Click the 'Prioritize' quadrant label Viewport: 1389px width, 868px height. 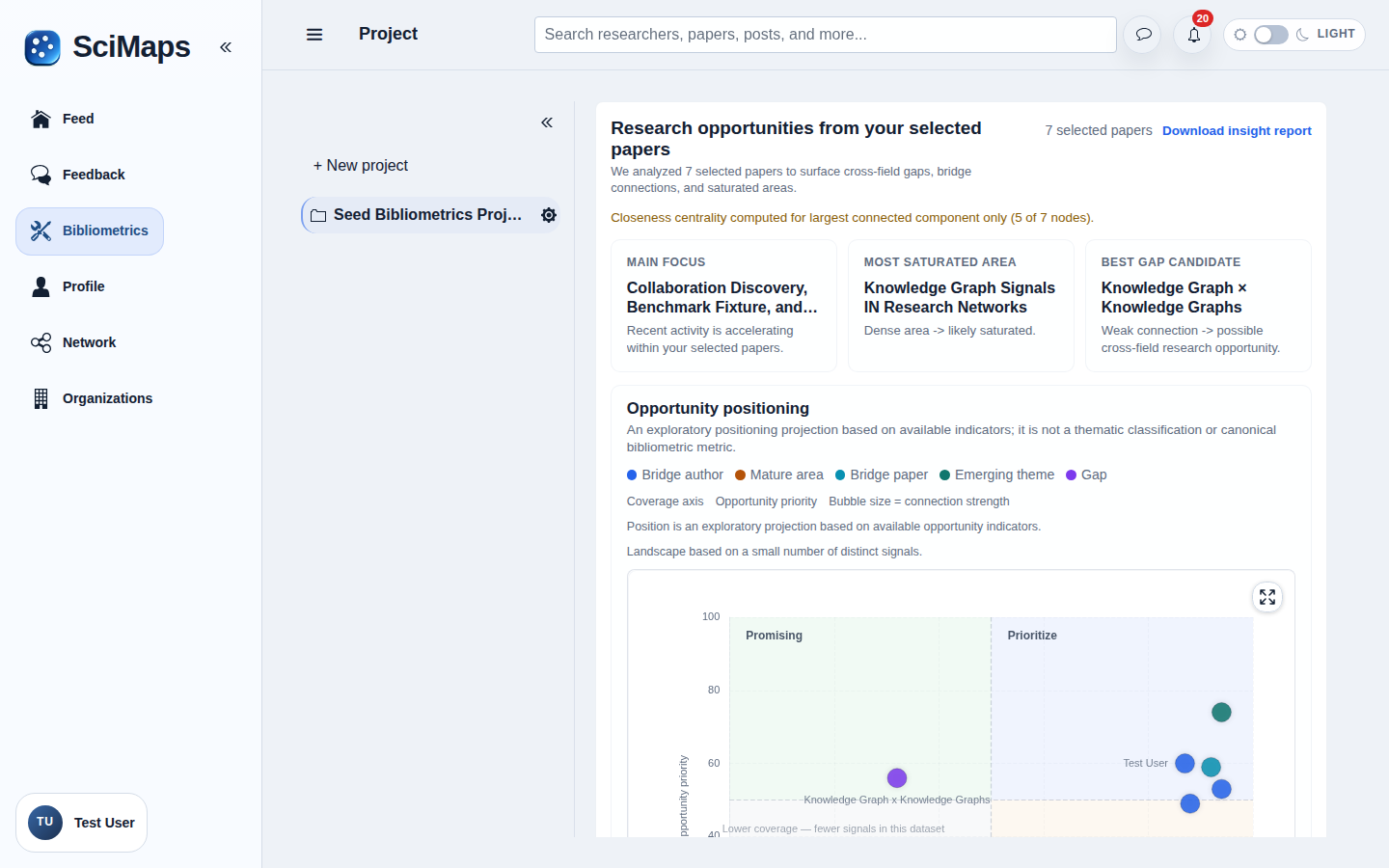coord(1032,636)
